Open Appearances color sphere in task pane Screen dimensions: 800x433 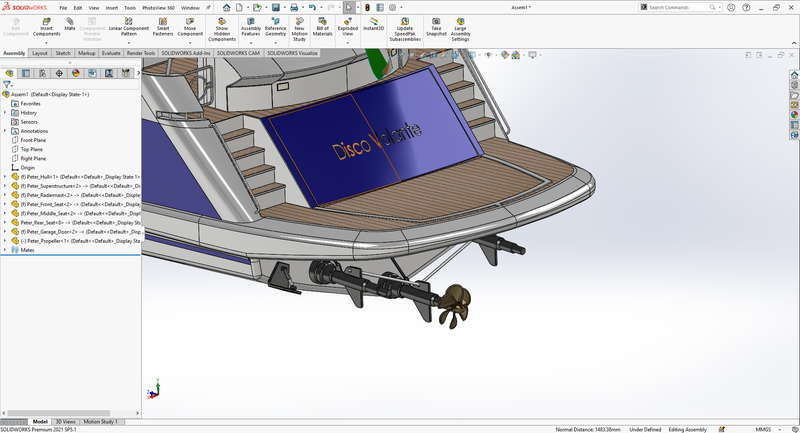point(794,115)
